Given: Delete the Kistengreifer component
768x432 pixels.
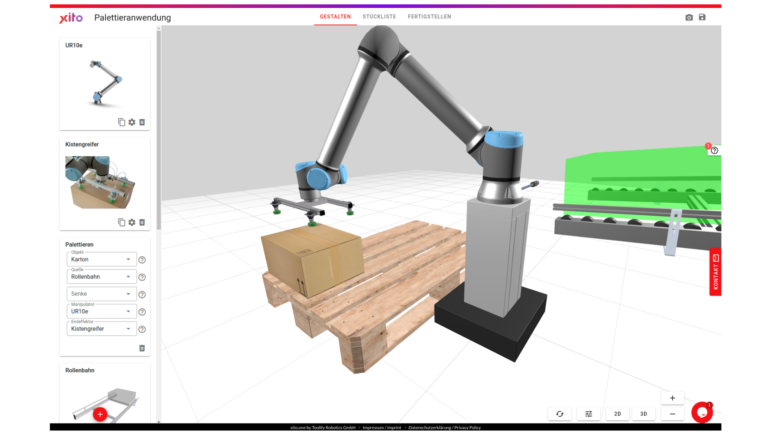Looking at the screenshot, I should tap(142, 222).
